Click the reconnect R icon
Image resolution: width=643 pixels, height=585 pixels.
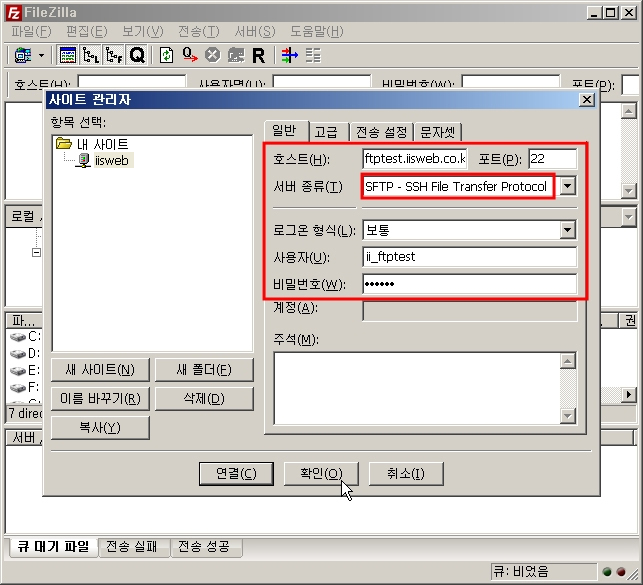(258, 55)
